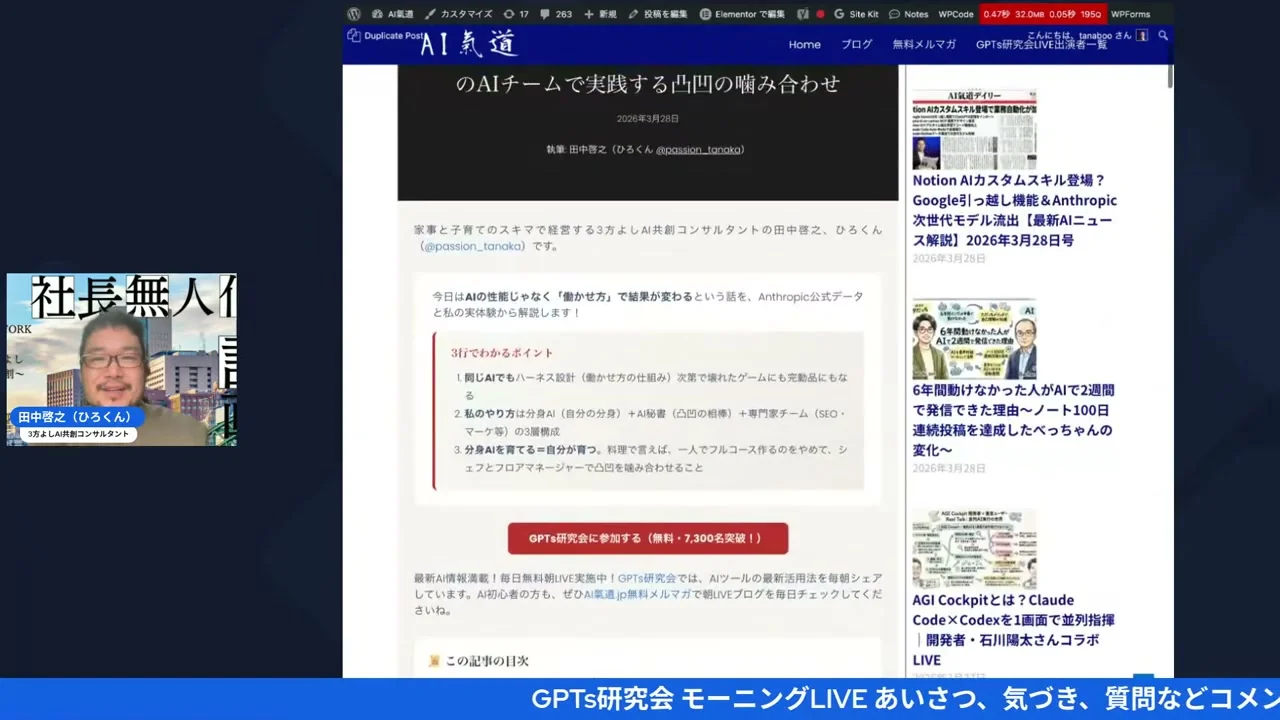Open the @passion_tanaka author link
Image resolution: width=1280 pixels, height=720 pixels.
699,149
